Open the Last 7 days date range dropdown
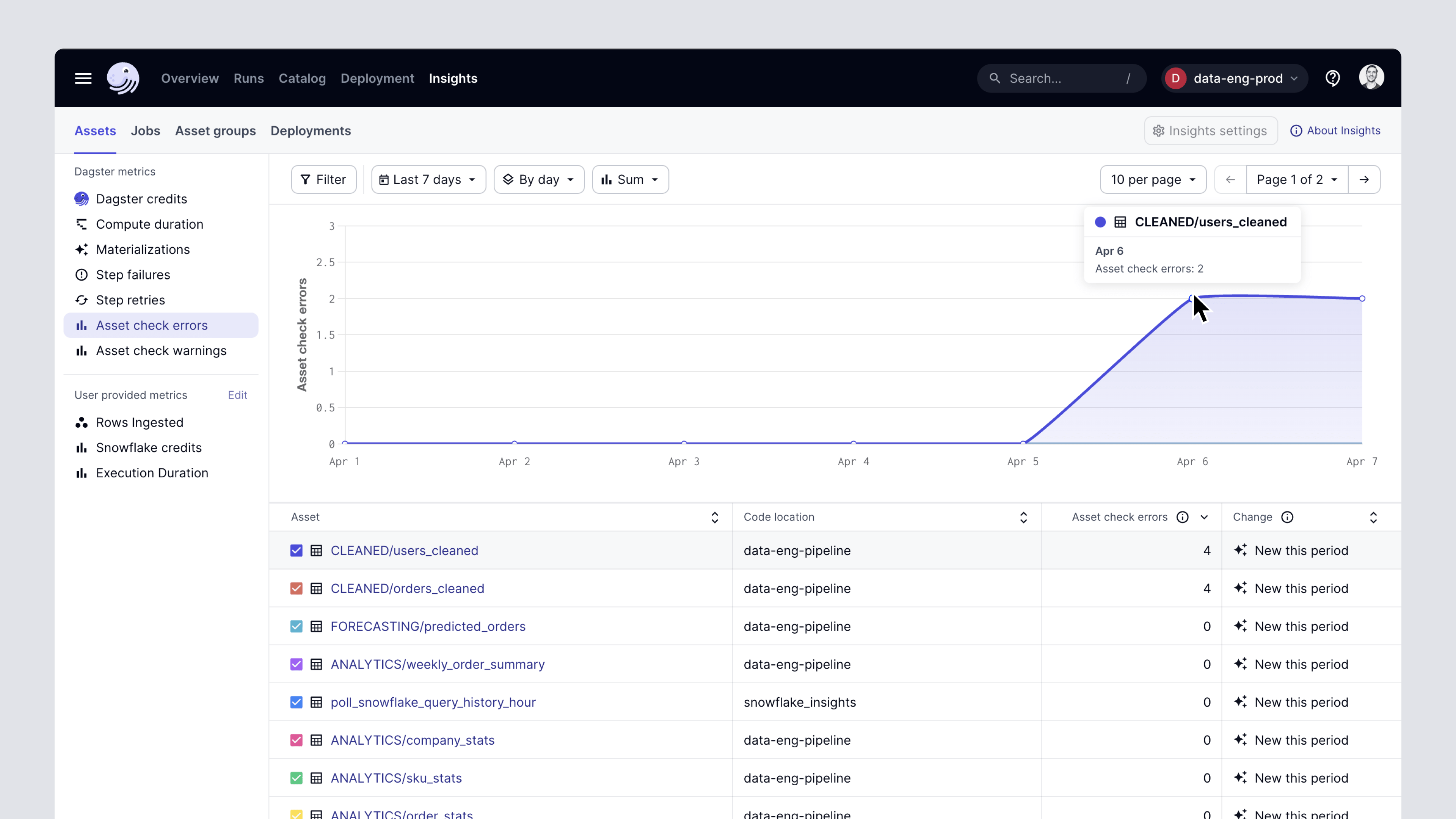This screenshot has height=819, width=1456. 428,180
